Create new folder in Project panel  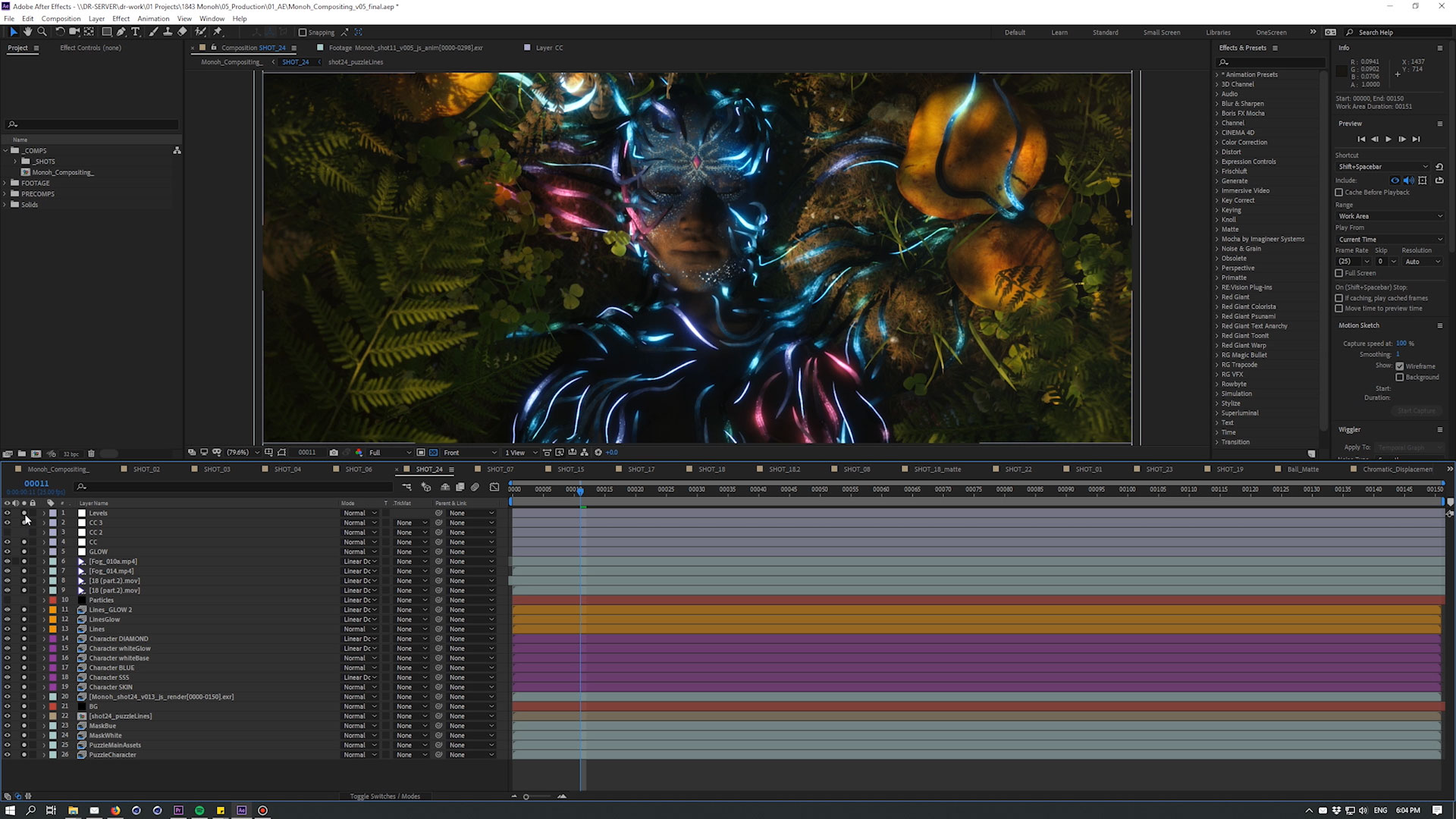[x=21, y=453]
